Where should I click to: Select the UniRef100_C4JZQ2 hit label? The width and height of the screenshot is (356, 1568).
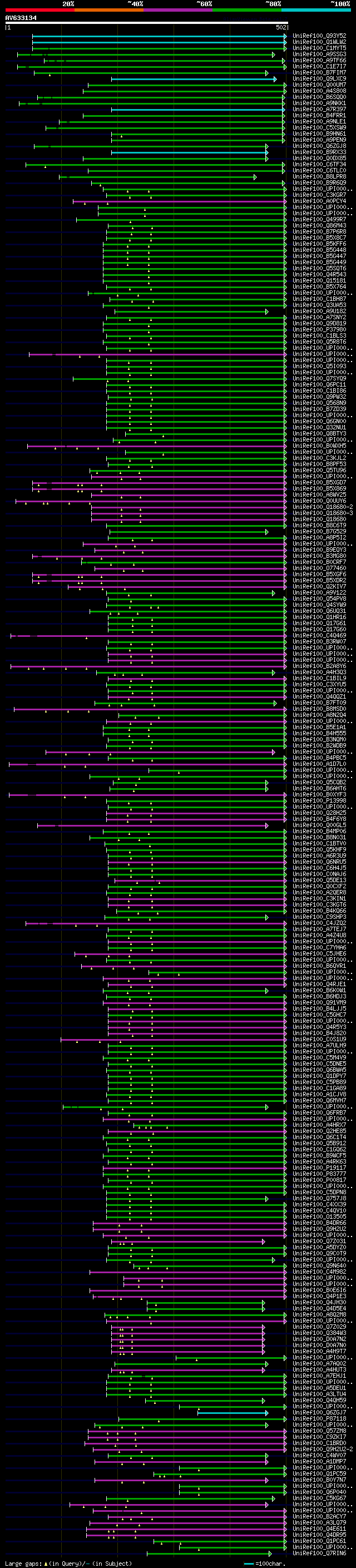[x=319, y=923]
